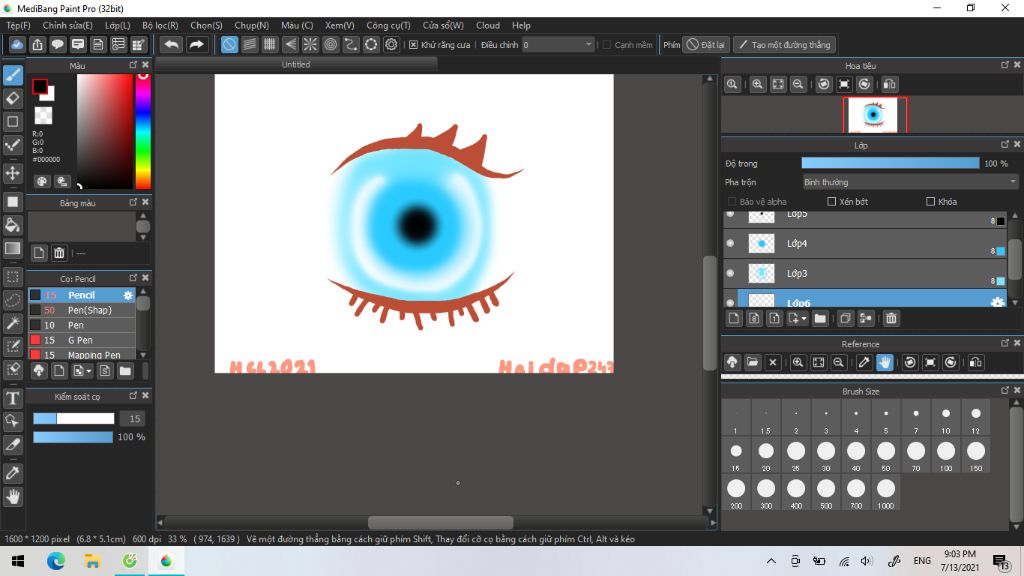Activate the hand tool in Reference panel
Screen dimensions: 1024x576
[x=884, y=362]
